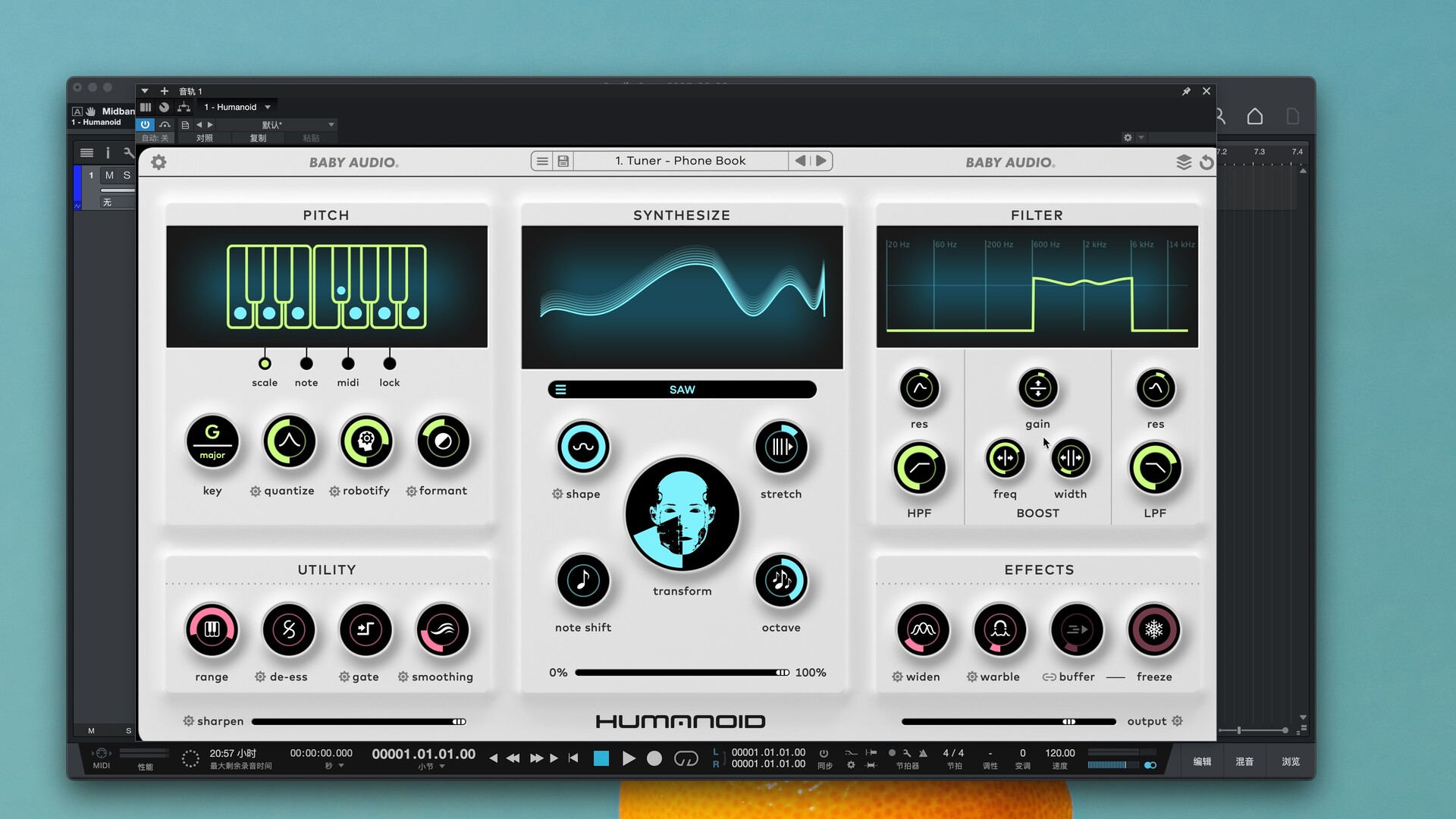
Task: Click the formant knob
Action: (x=444, y=441)
